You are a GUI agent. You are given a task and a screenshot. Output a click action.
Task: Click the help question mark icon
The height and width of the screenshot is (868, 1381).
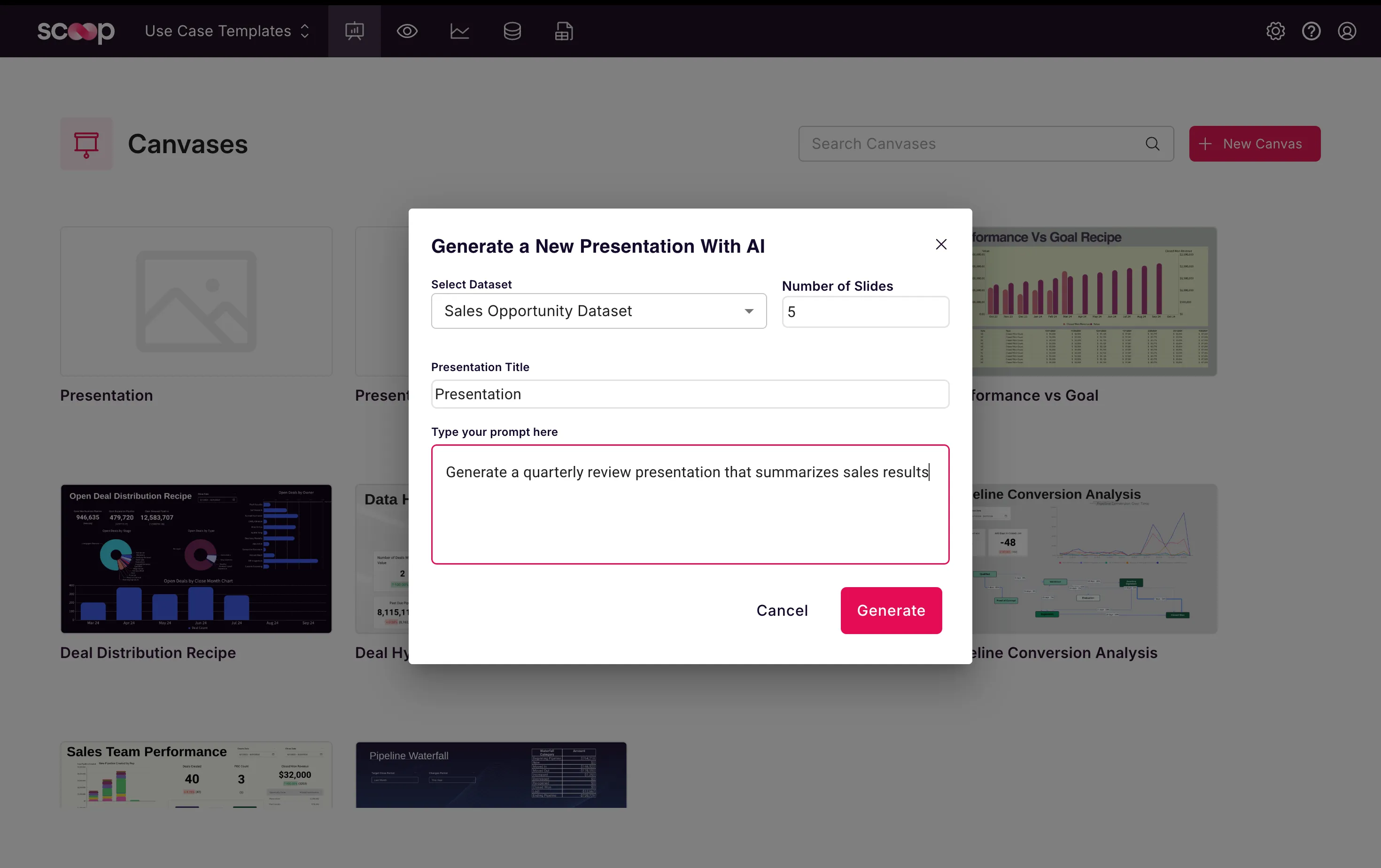click(x=1311, y=31)
